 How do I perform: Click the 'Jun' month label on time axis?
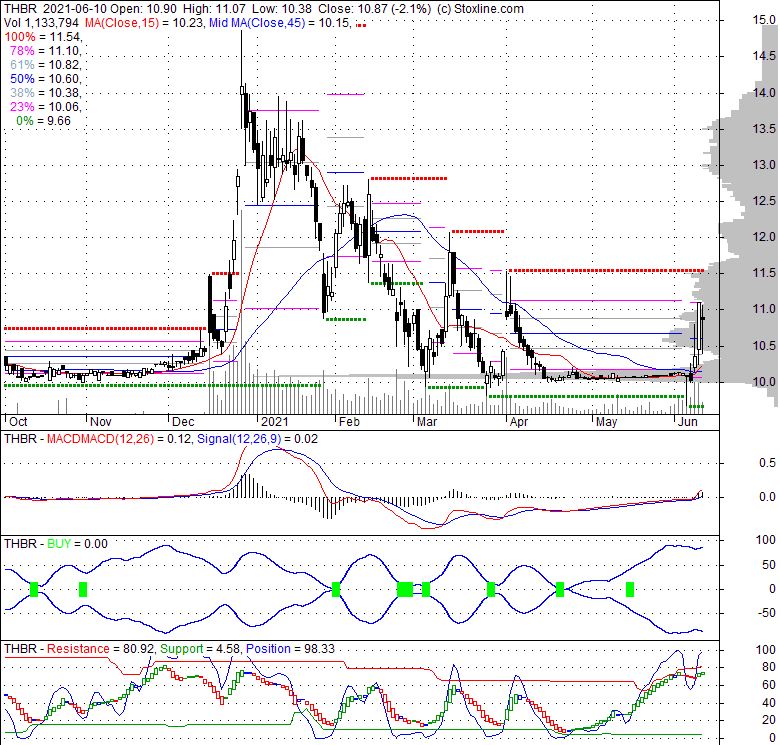(688, 422)
